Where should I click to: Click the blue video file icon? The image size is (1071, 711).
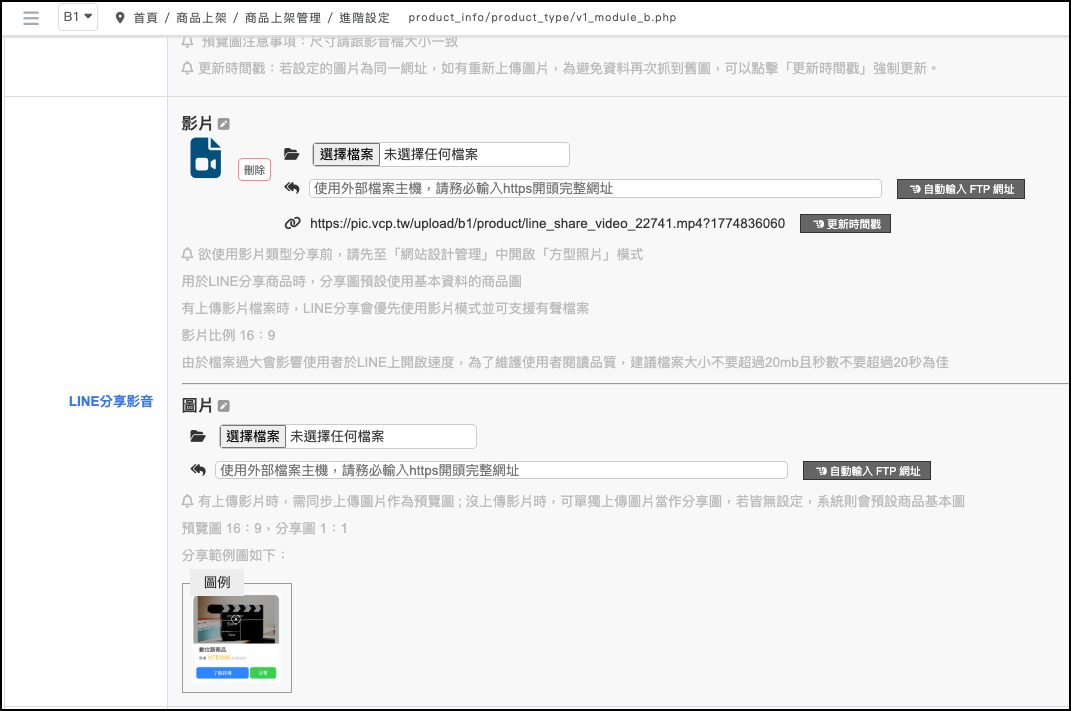point(206,158)
